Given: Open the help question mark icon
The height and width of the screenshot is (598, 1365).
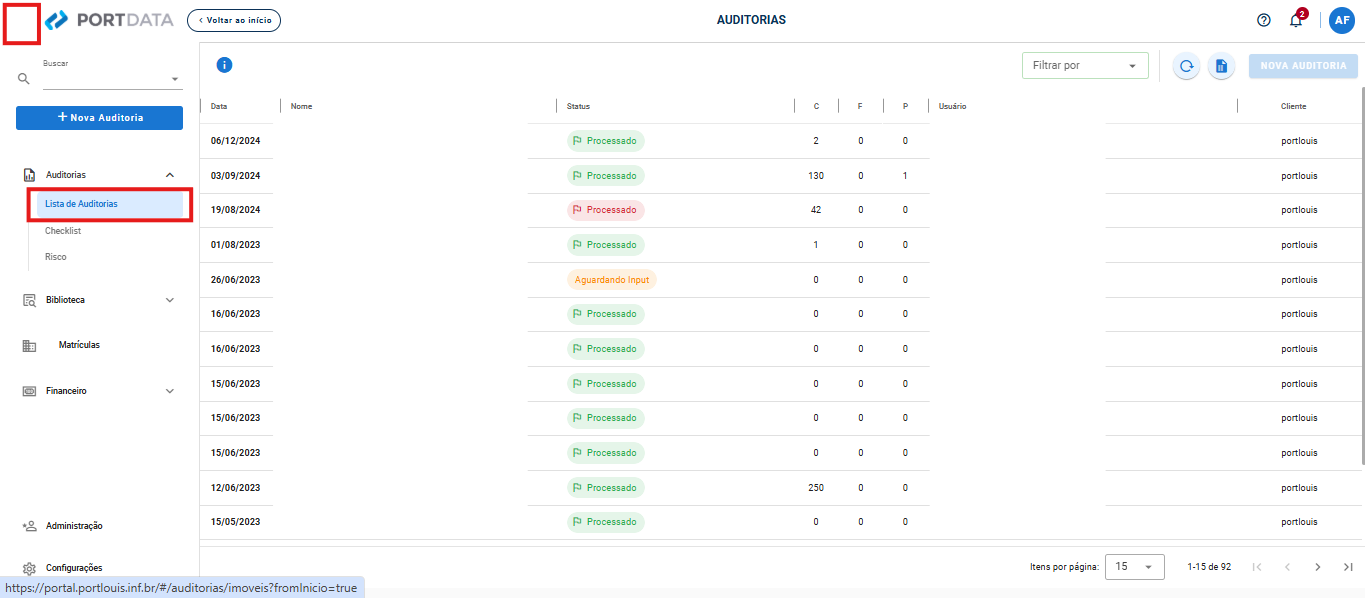Looking at the screenshot, I should [x=1264, y=20].
